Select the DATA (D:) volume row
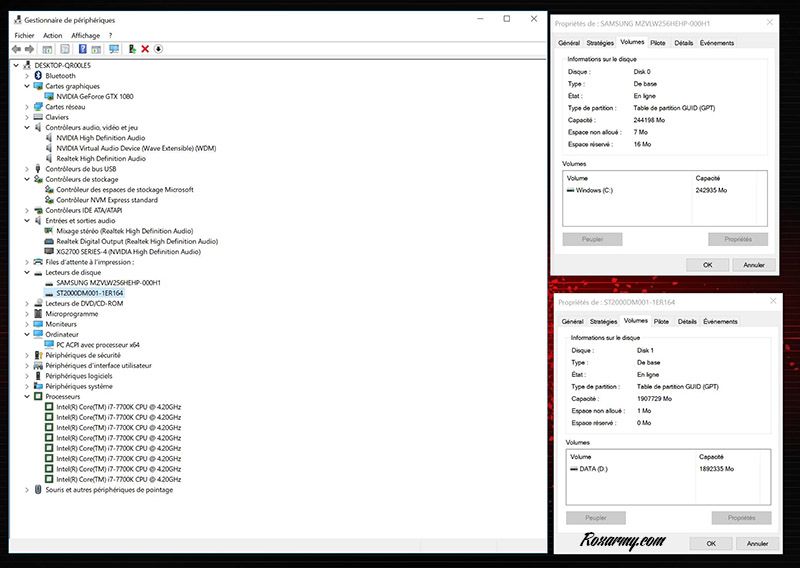The width and height of the screenshot is (800, 568). [601, 468]
